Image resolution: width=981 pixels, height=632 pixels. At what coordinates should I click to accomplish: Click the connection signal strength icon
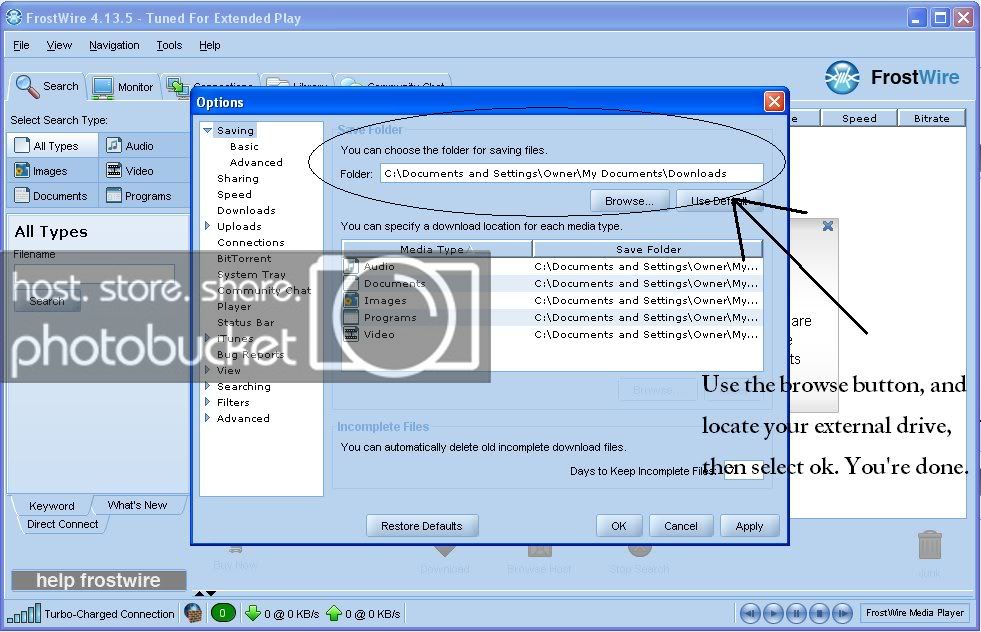point(24,613)
